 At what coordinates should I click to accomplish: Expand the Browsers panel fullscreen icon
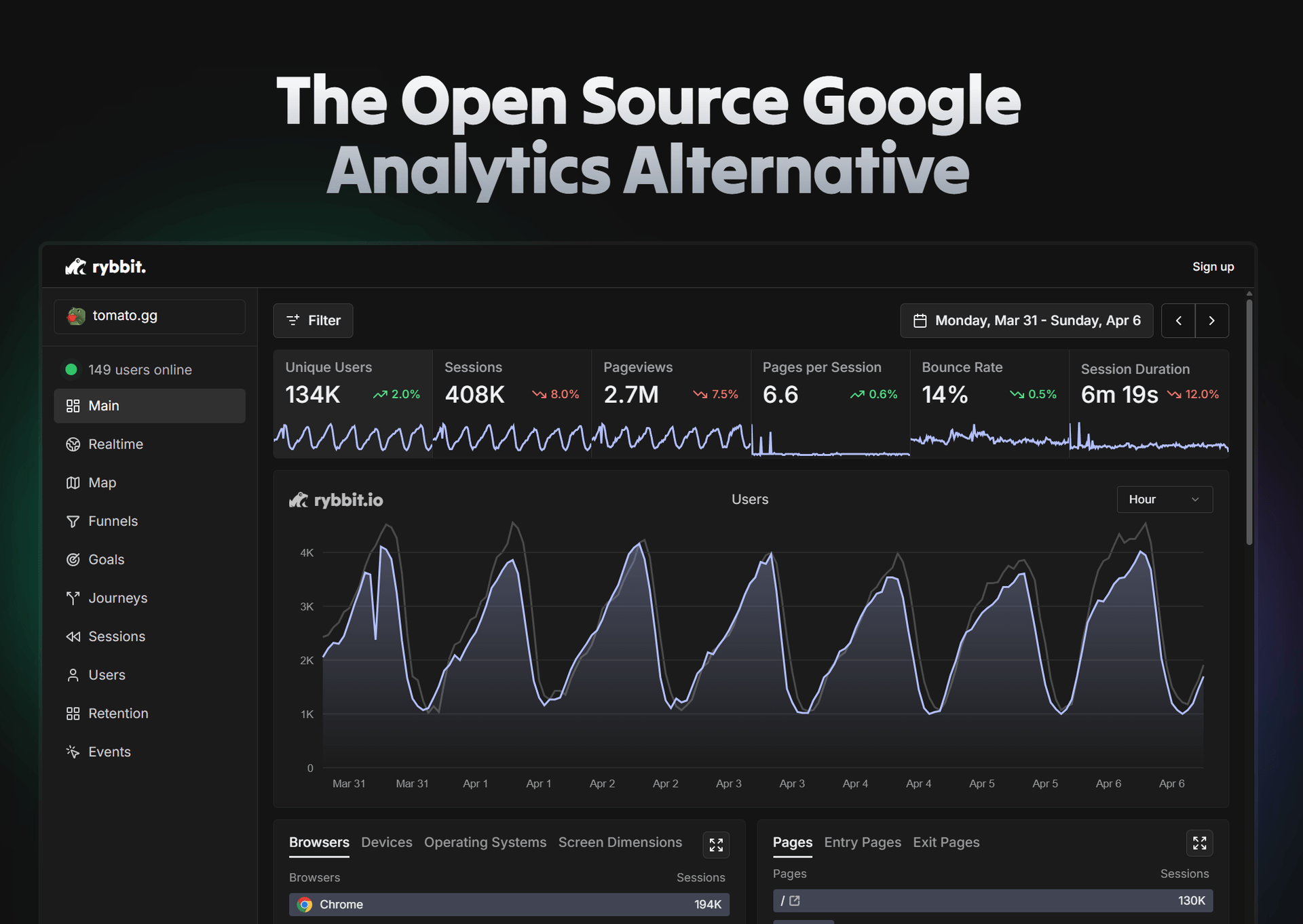coord(716,845)
